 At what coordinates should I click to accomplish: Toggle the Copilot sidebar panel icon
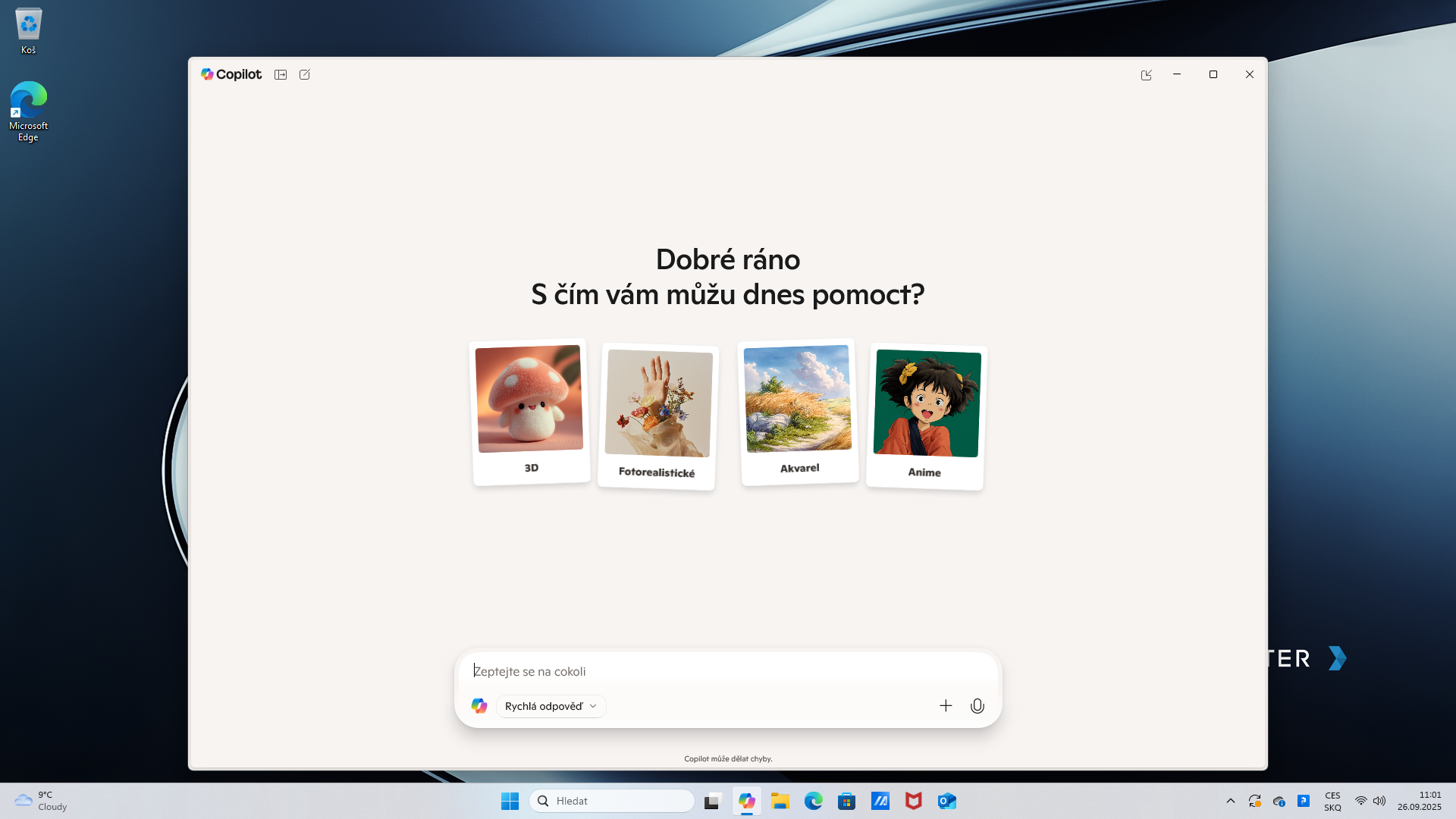point(281,74)
